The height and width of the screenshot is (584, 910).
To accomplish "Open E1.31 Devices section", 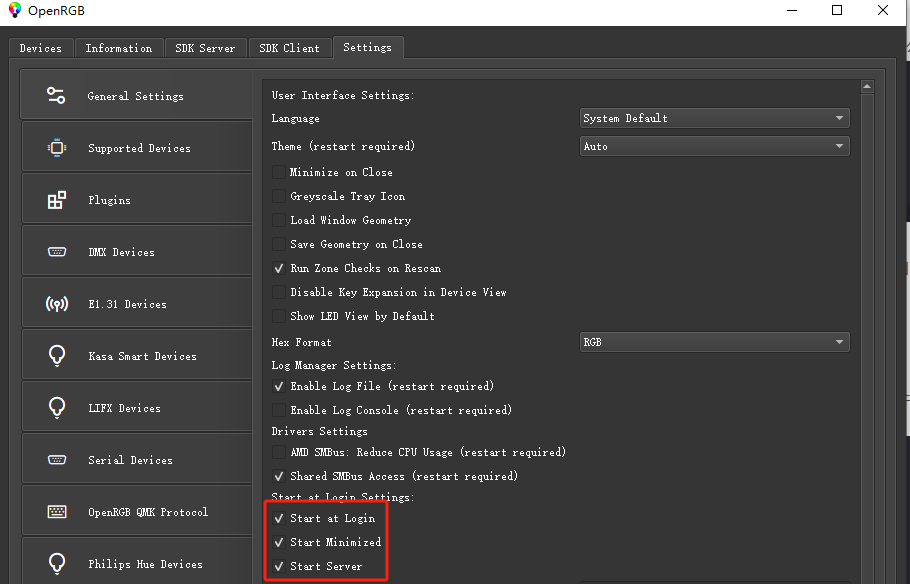I will pyautogui.click(x=137, y=304).
